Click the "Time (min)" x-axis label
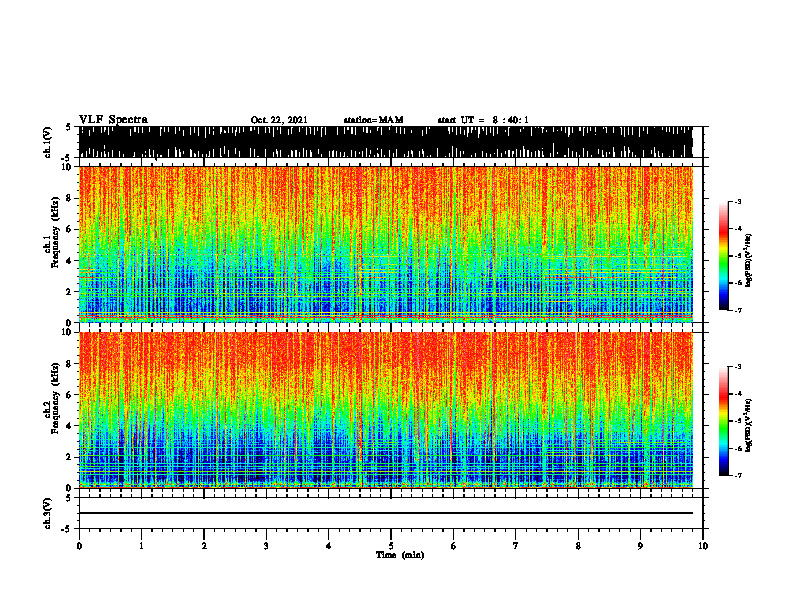The height and width of the screenshot is (612, 792). [400, 555]
